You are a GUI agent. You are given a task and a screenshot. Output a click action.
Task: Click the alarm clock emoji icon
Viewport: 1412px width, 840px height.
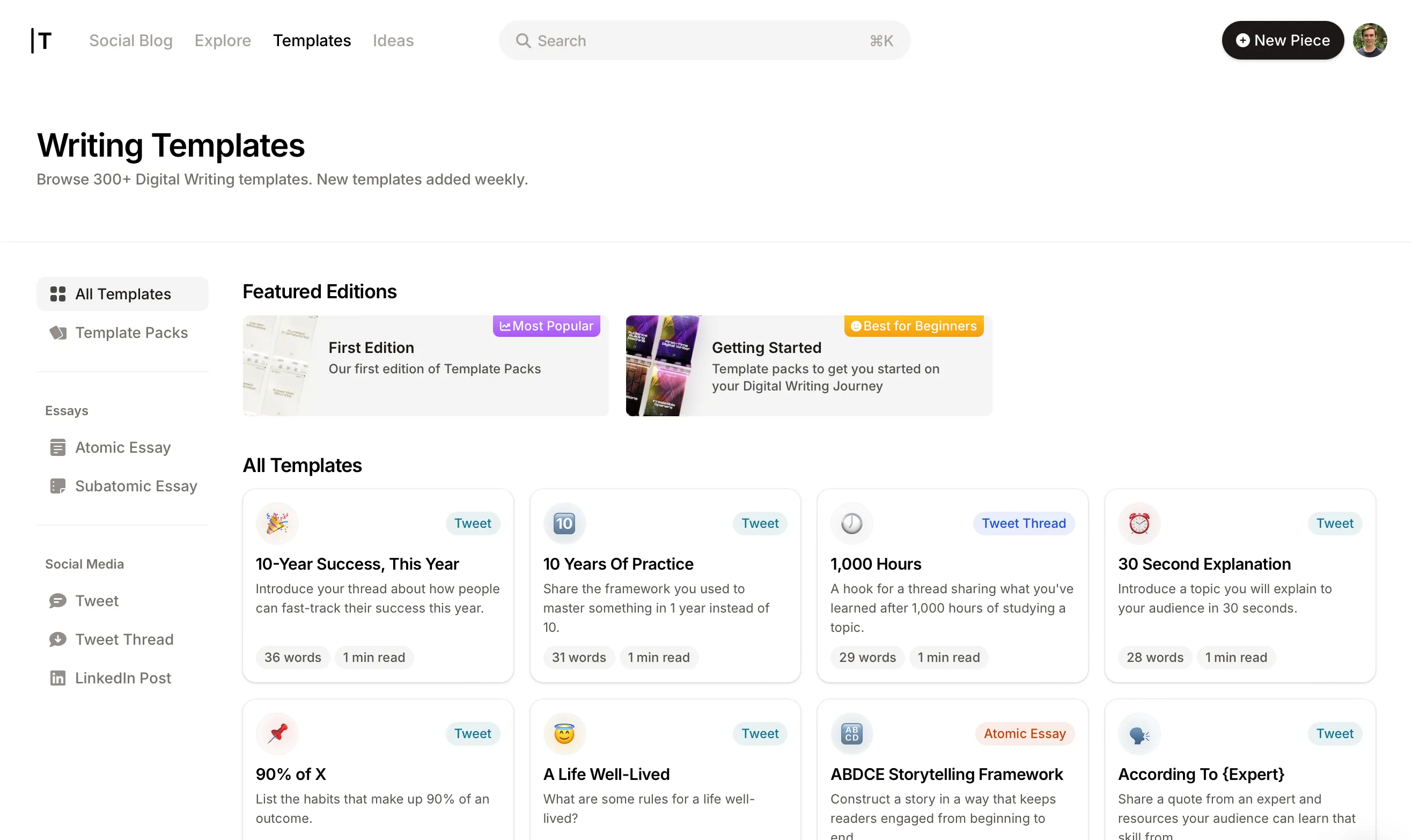coord(1139,524)
